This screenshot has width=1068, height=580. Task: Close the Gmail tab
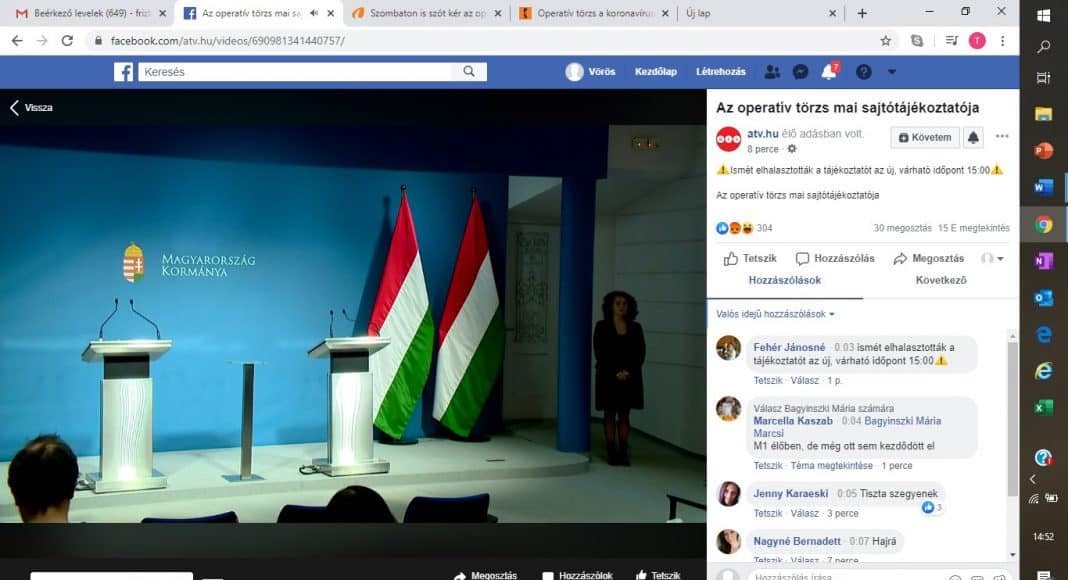[162, 13]
